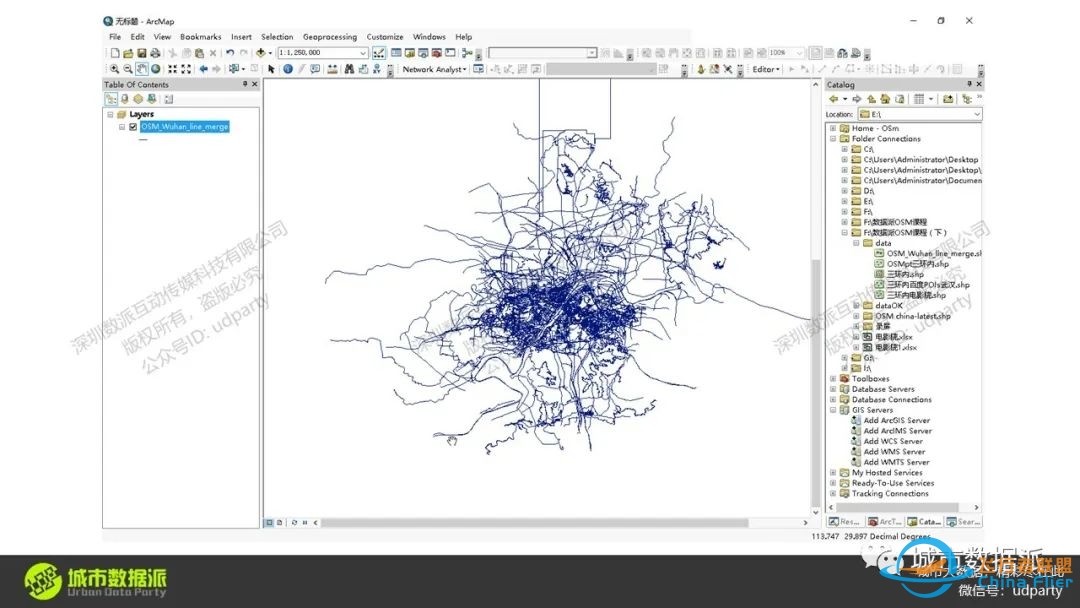This screenshot has width=1080, height=608.
Task: Activate the Pan tool
Action: click(x=142, y=68)
